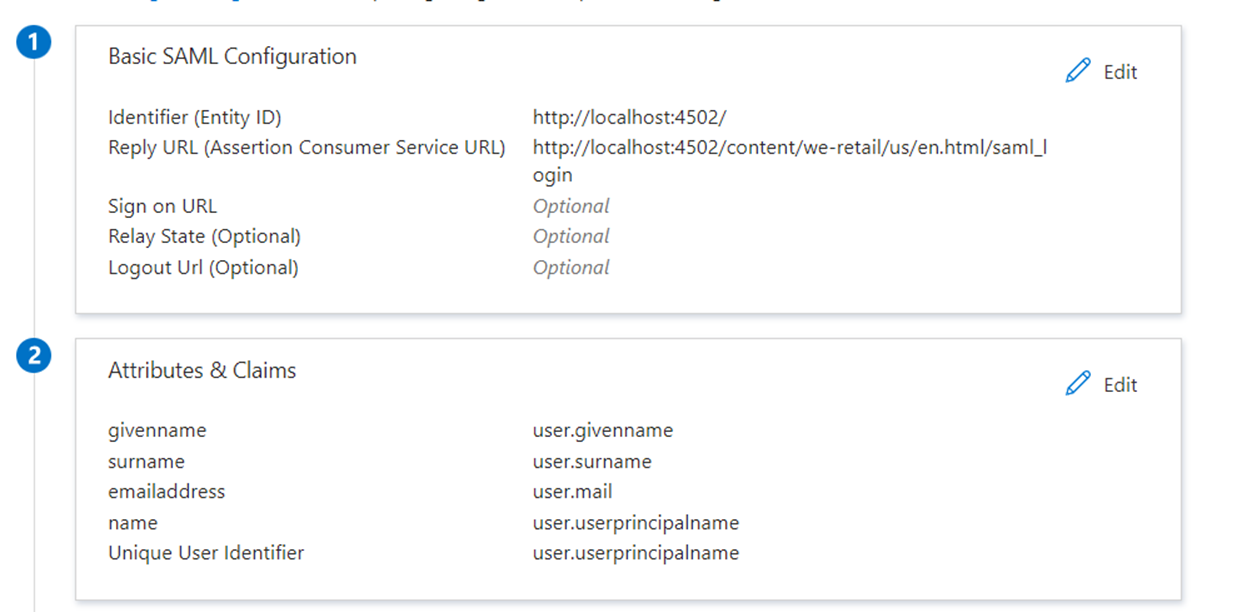Viewport: 1242px width, 612px height.
Task: Select the Unique User Identifier claim name
Action: [206, 552]
